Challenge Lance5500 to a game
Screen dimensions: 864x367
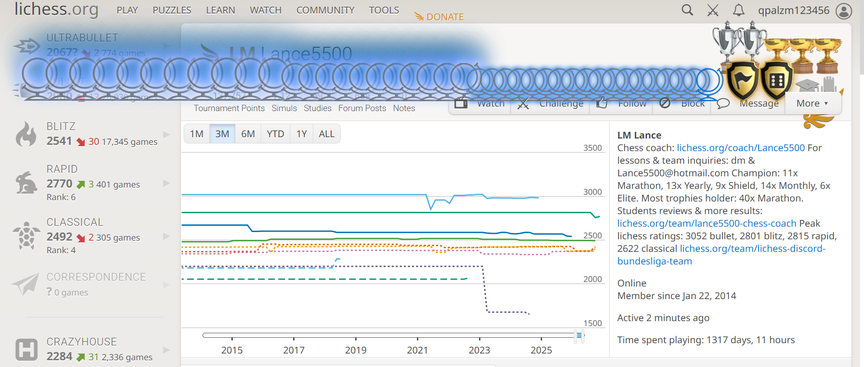(x=550, y=103)
